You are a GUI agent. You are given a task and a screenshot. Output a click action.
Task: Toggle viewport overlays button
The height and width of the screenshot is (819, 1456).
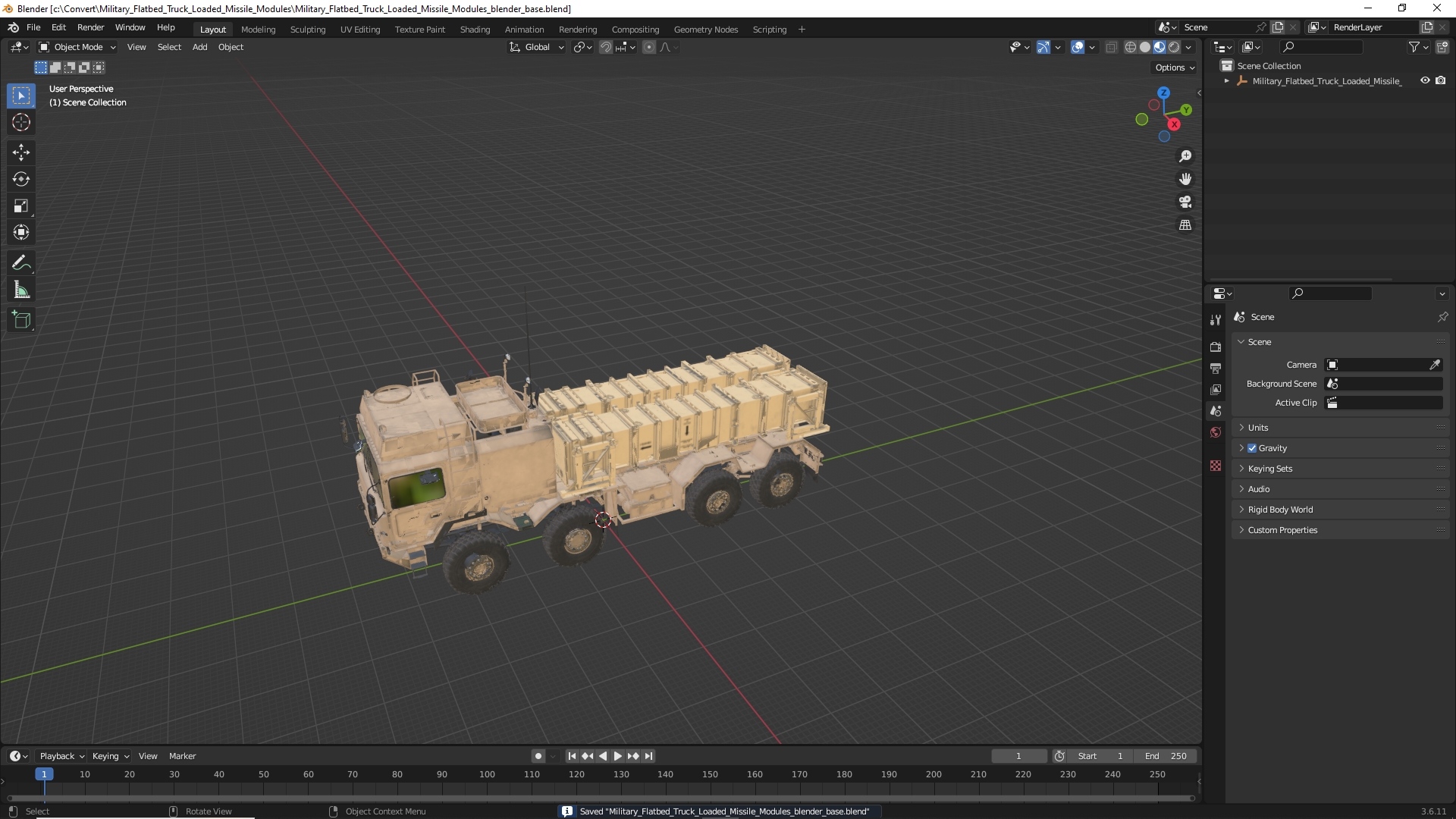[1078, 47]
